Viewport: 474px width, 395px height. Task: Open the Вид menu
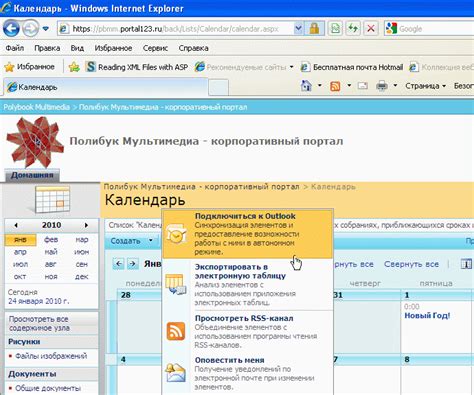pos(77,48)
